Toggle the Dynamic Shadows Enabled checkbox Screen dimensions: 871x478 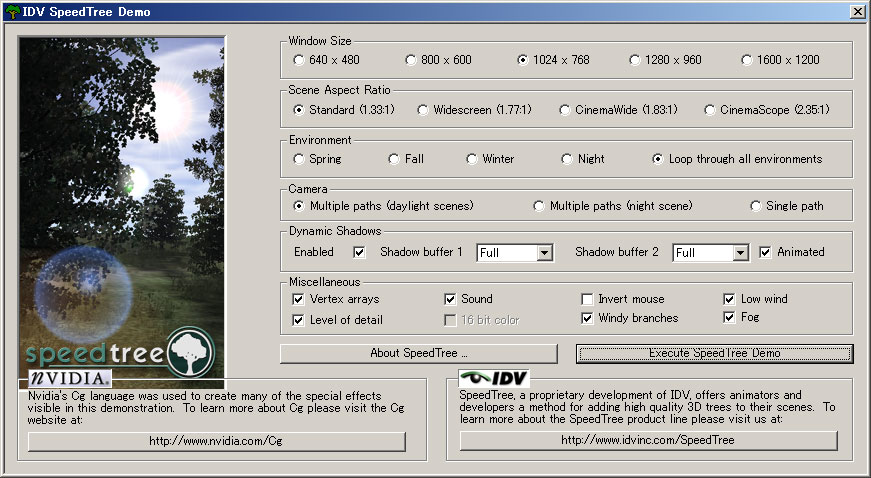[359, 253]
